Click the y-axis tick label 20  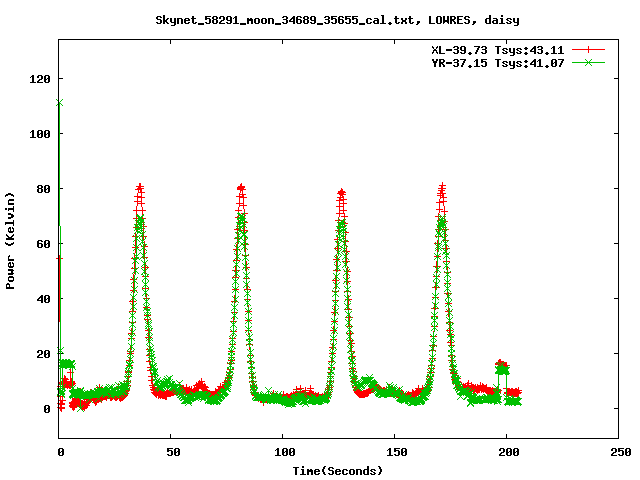[x=43, y=354]
